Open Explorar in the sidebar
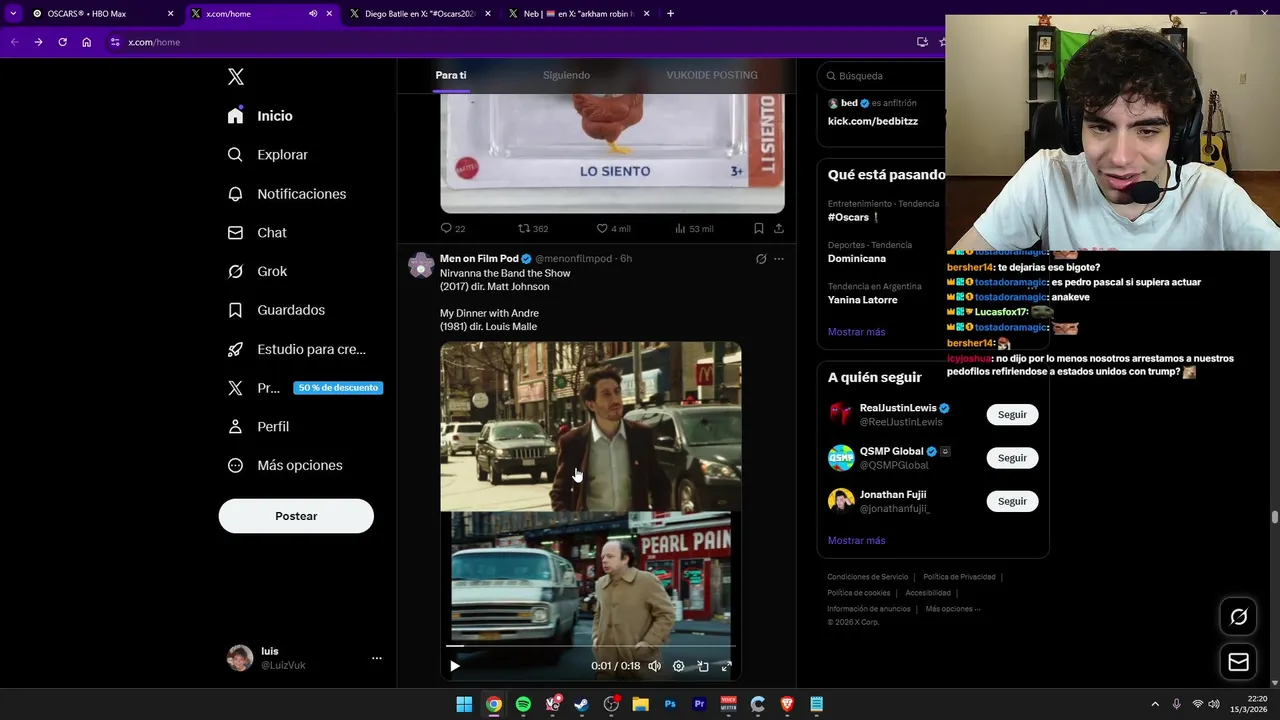 (267, 155)
